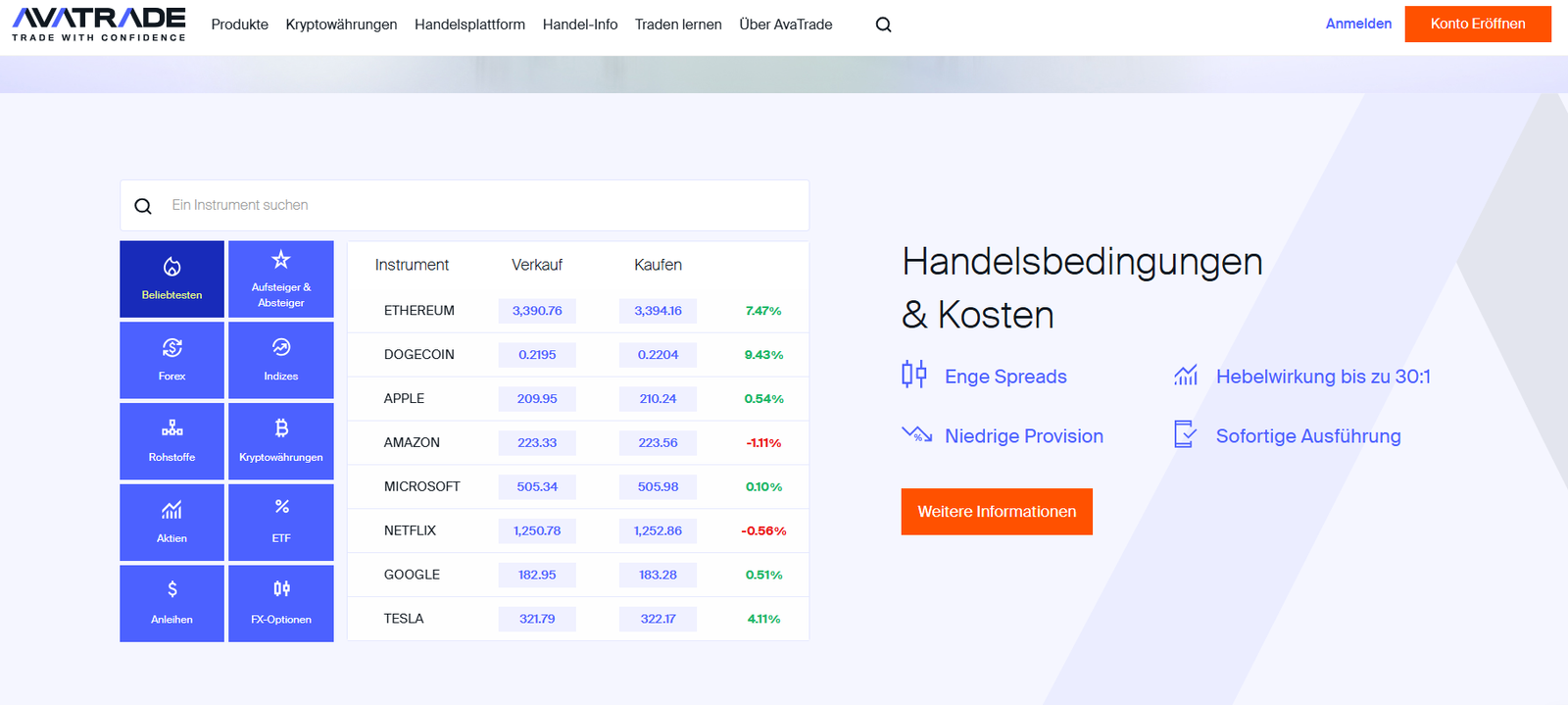Click the Niedrige Provision down-trend icon
Viewport: 1568px width, 705px height.
point(916,434)
